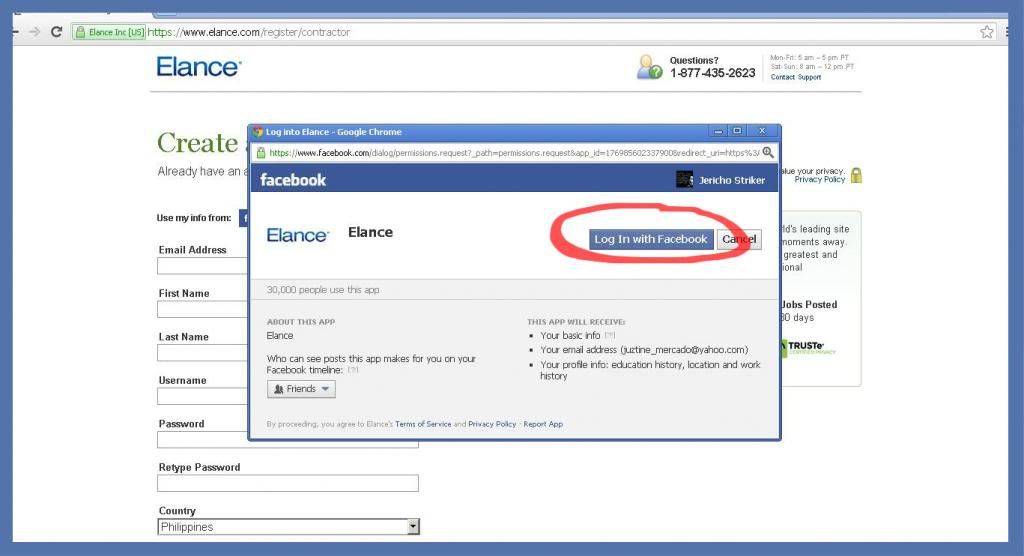
Task: Click the popup address bar zoom magnifier icon
Action: click(768, 152)
